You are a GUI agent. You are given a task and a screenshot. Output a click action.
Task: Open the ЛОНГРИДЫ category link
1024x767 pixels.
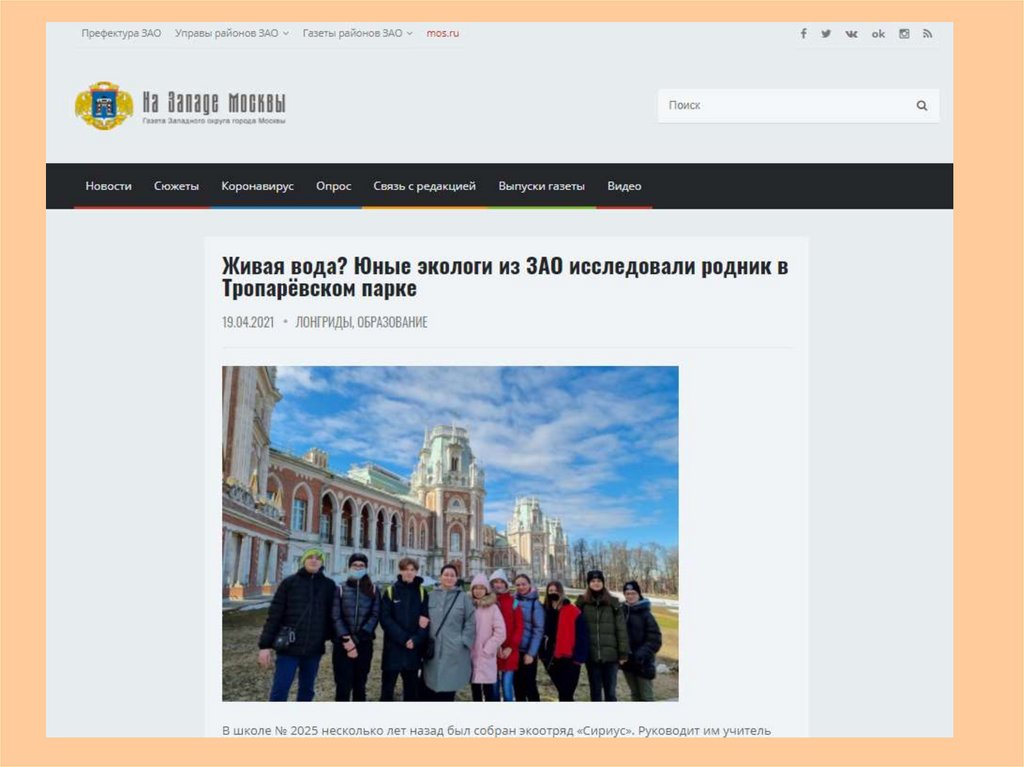324,322
